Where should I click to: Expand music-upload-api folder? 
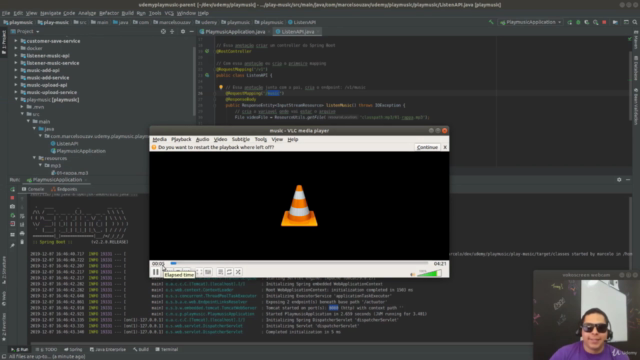tap(16, 85)
